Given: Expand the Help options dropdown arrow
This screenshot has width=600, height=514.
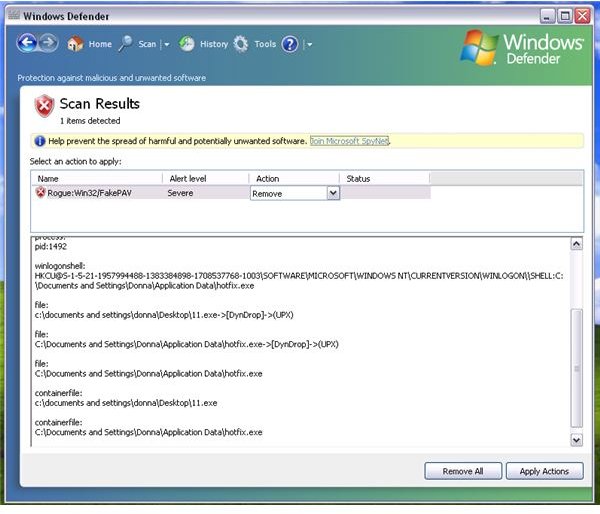Looking at the screenshot, I should (x=310, y=44).
